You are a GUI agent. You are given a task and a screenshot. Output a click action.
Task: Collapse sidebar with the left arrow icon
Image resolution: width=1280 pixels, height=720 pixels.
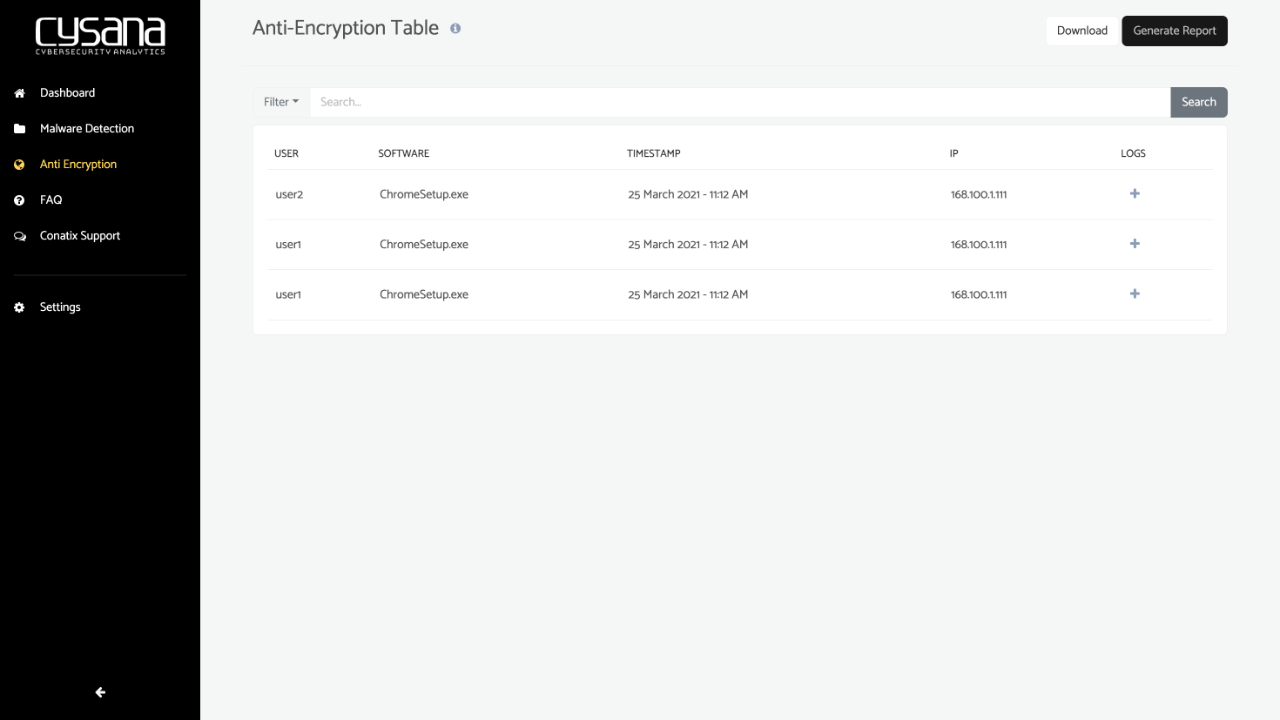pyautogui.click(x=100, y=692)
